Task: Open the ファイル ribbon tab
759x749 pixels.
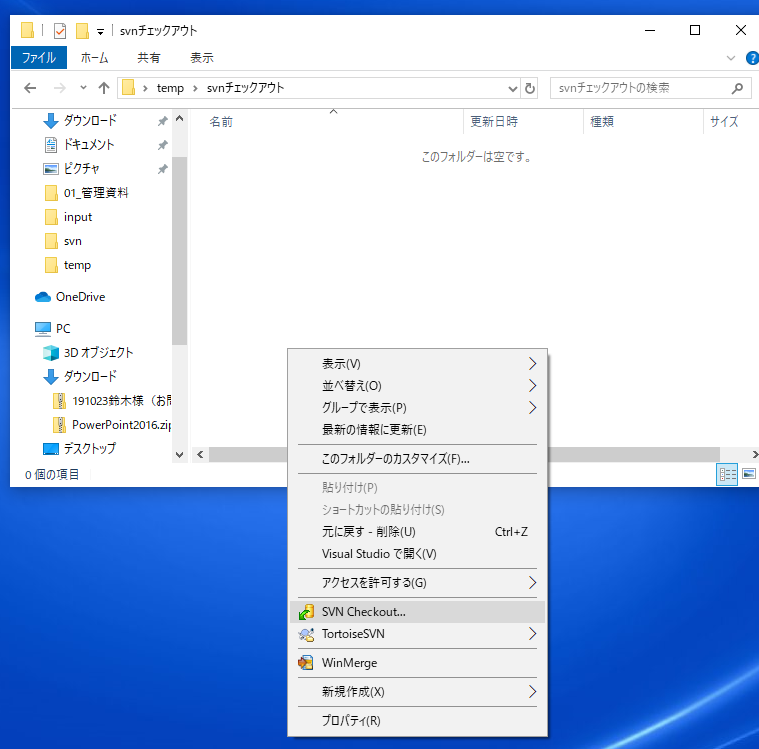Action: pos(39,58)
